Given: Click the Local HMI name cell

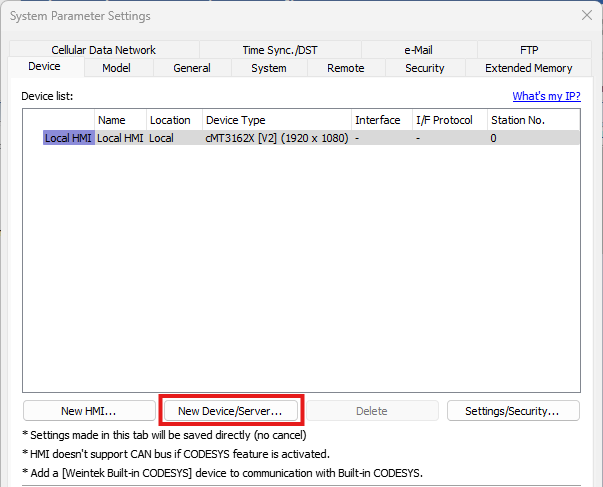Looking at the screenshot, I should tap(120, 138).
